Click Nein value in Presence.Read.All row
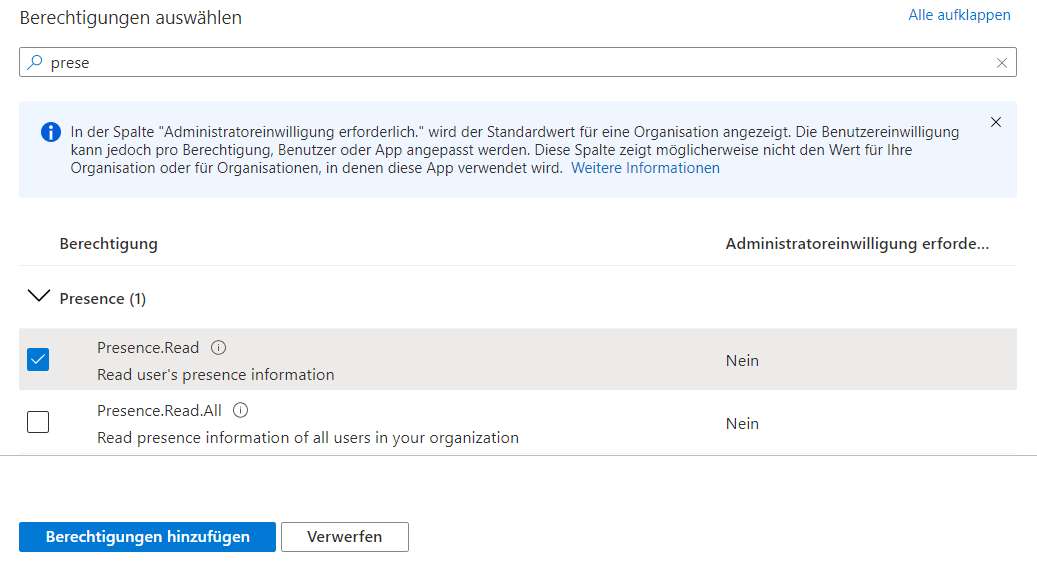The height and width of the screenshot is (568, 1037). (x=742, y=423)
